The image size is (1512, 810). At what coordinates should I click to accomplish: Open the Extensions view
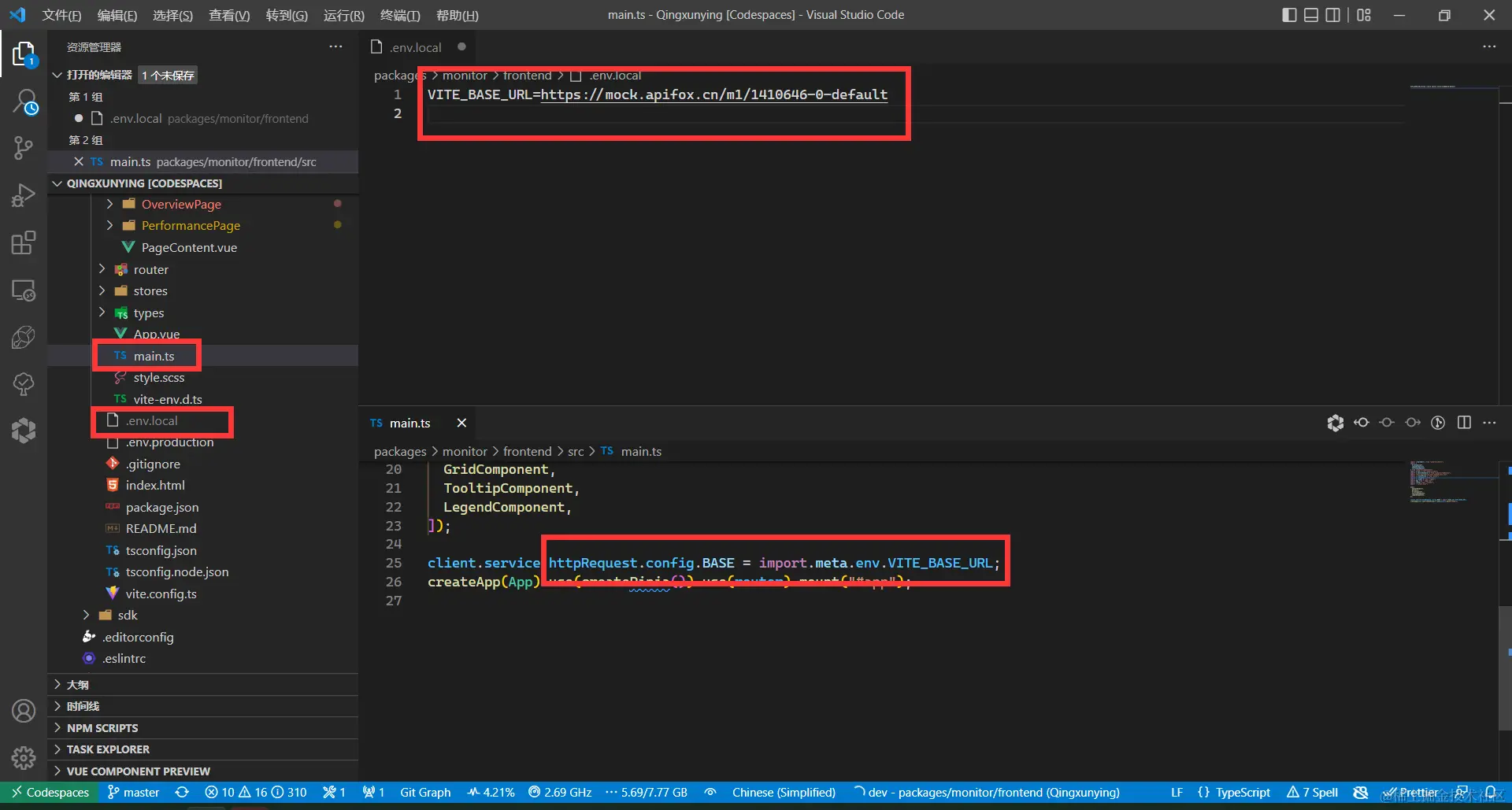click(24, 242)
